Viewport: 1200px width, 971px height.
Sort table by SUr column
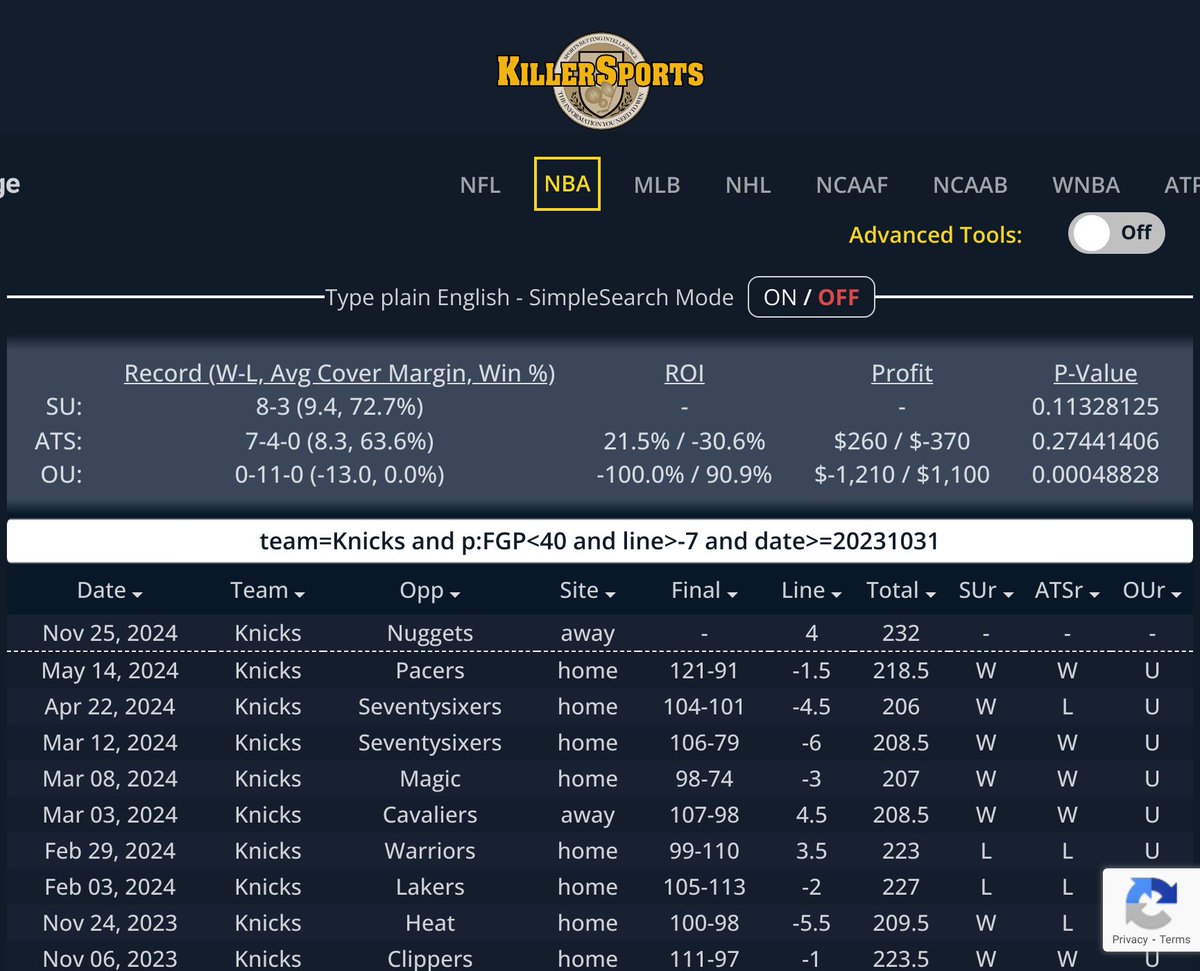coord(985,591)
